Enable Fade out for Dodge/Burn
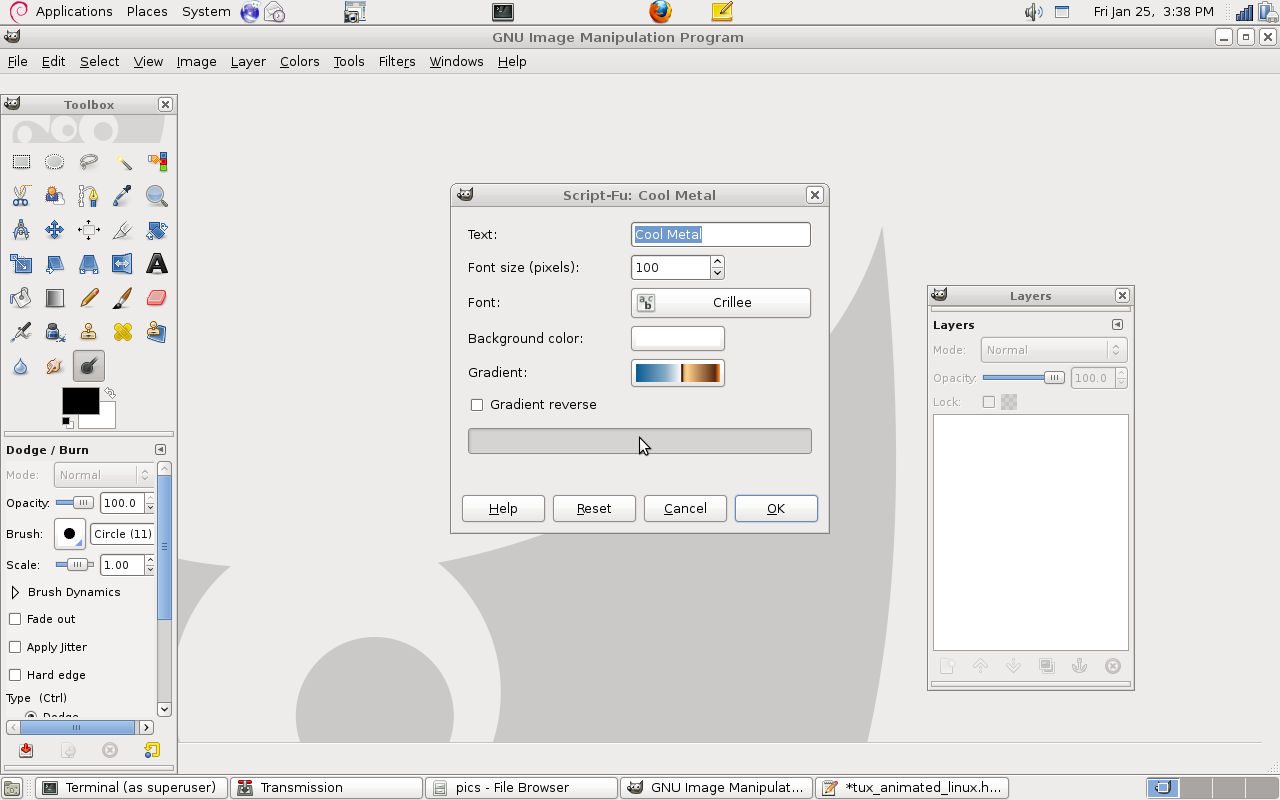Screen dimensions: 1280x800 (15, 619)
